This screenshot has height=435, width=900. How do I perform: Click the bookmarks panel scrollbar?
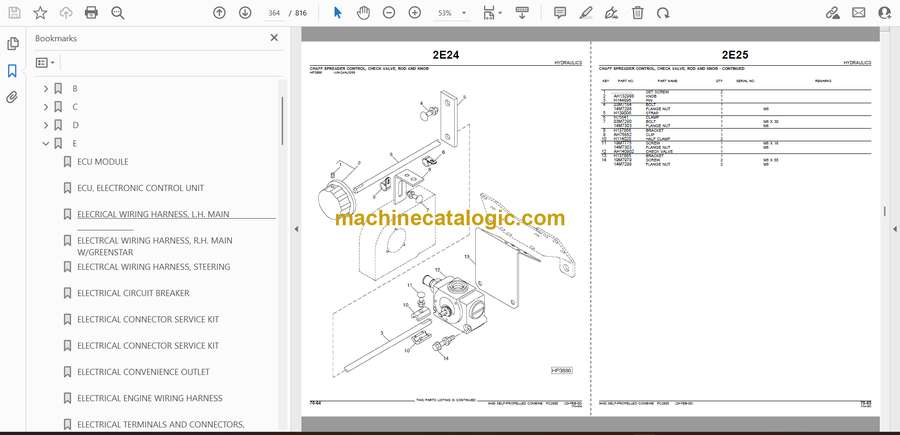tap(282, 121)
